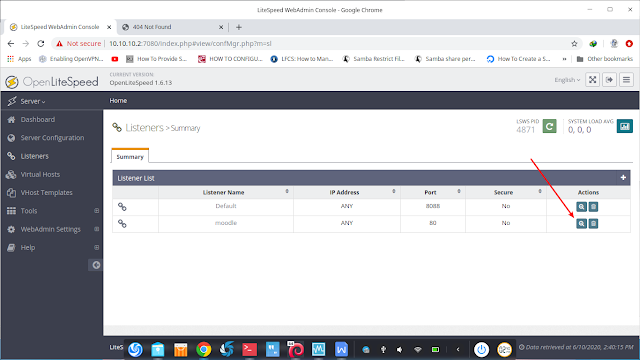Click the power button in taskbar
This screenshot has width=640, height=360.
[481, 349]
